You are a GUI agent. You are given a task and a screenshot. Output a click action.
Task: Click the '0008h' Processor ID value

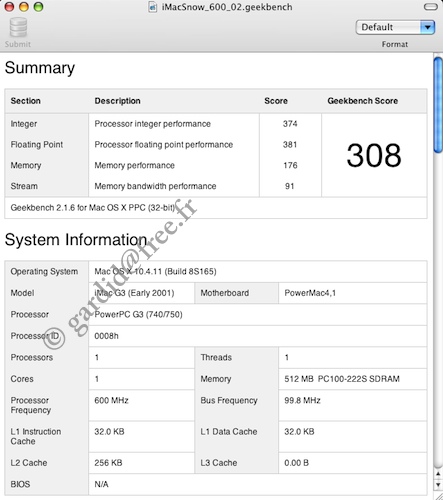click(106, 336)
